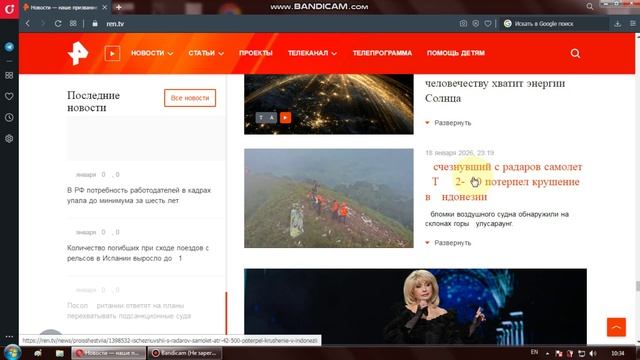Open the ТЕЛЕПРОГРАММА menu item
640x360 pixels.
[382, 53]
